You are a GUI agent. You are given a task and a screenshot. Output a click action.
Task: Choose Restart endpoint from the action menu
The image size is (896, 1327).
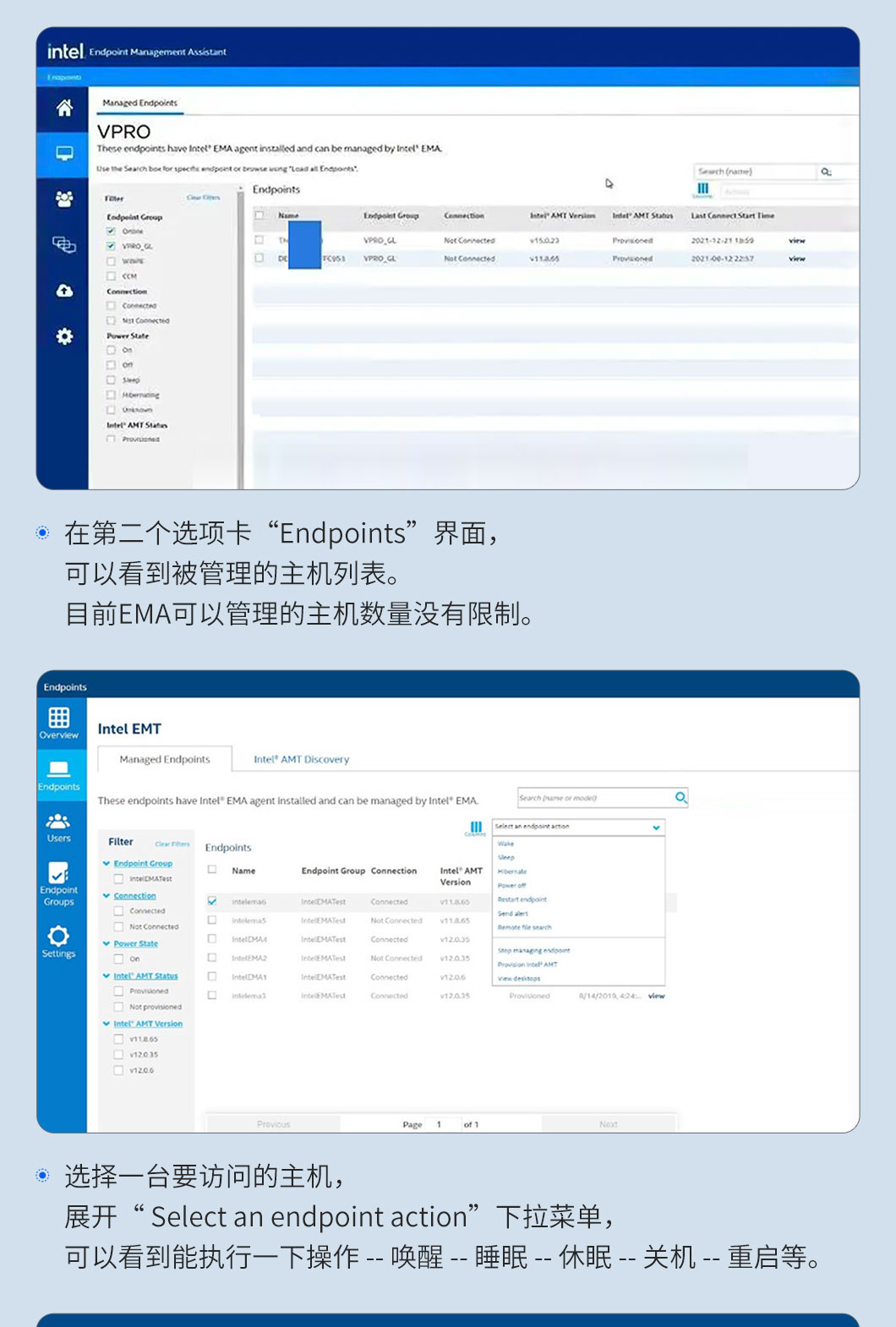click(x=522, y=899)
